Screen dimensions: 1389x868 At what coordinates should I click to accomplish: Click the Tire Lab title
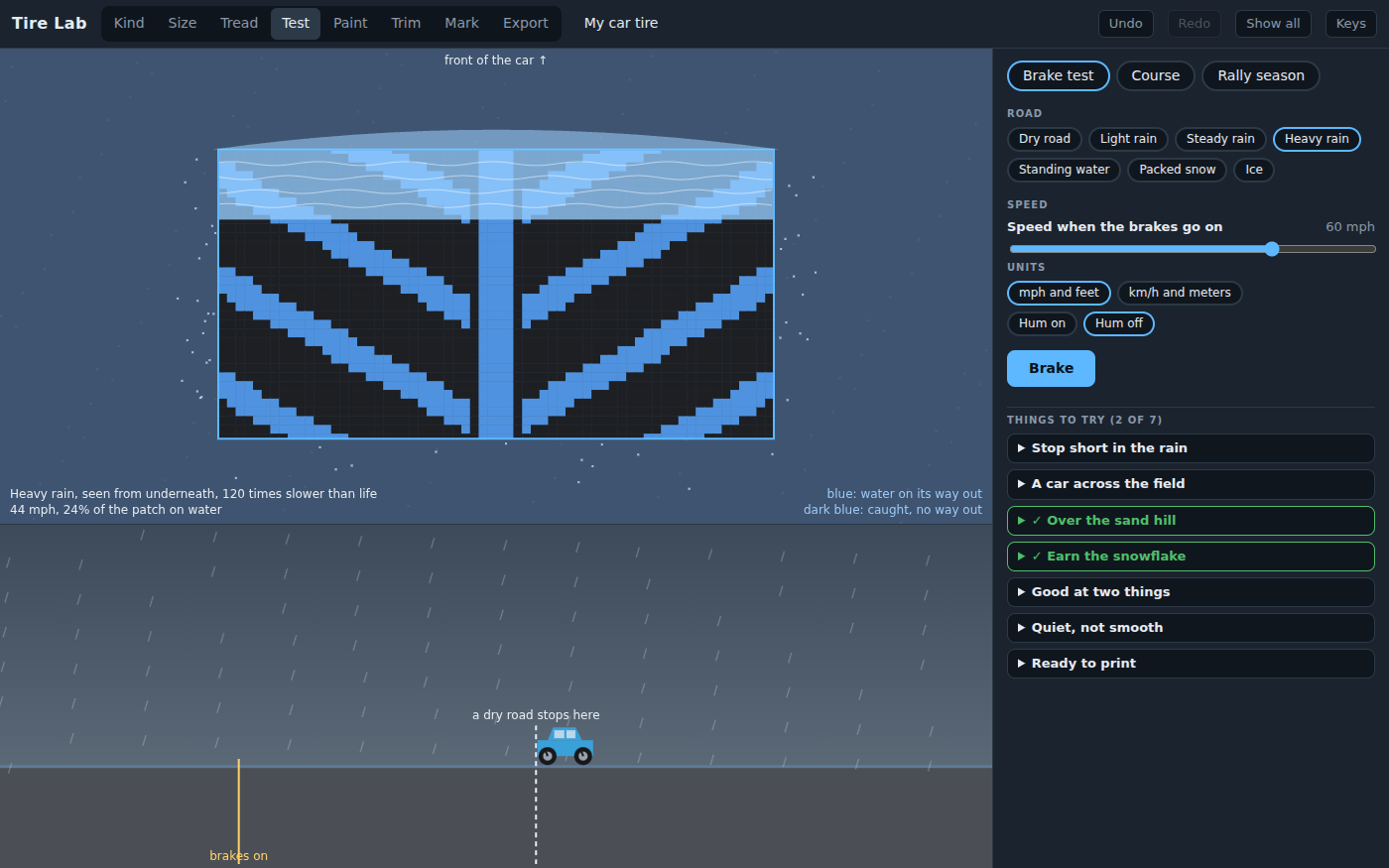[x=50, y=23]
